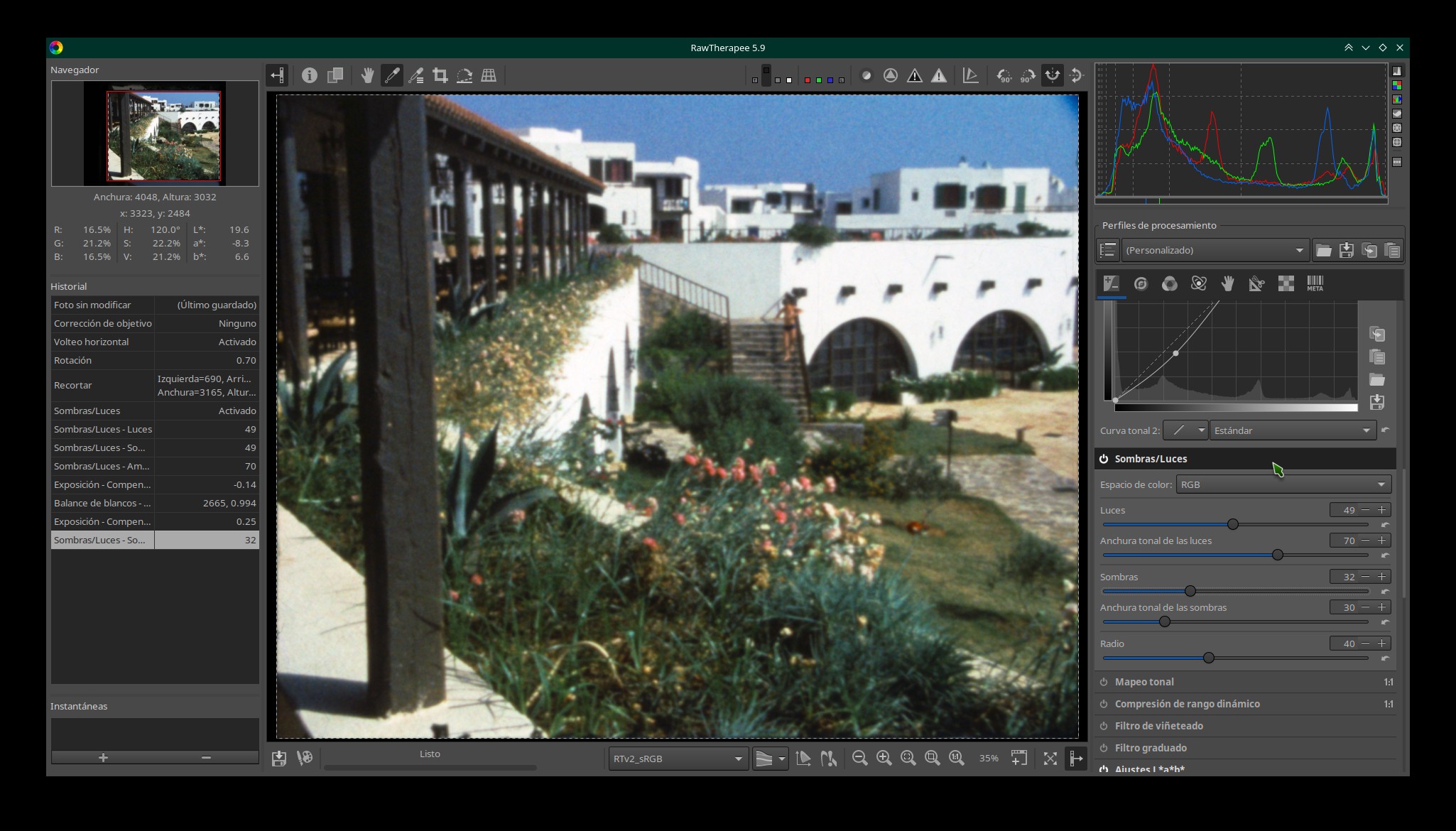
Task: Open Curva tonal 2 curve type dropdown
Action: [x=1185, y=430]
